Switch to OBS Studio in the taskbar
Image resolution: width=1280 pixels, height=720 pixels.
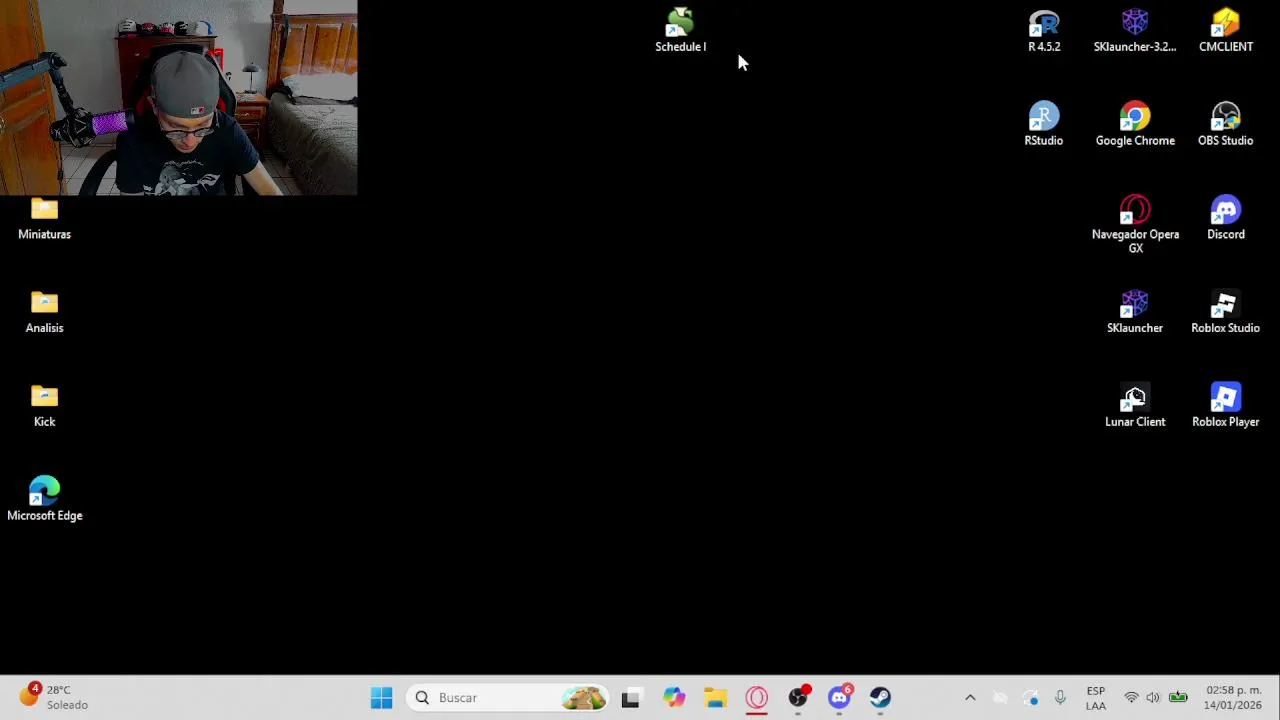tap(798, 698)
